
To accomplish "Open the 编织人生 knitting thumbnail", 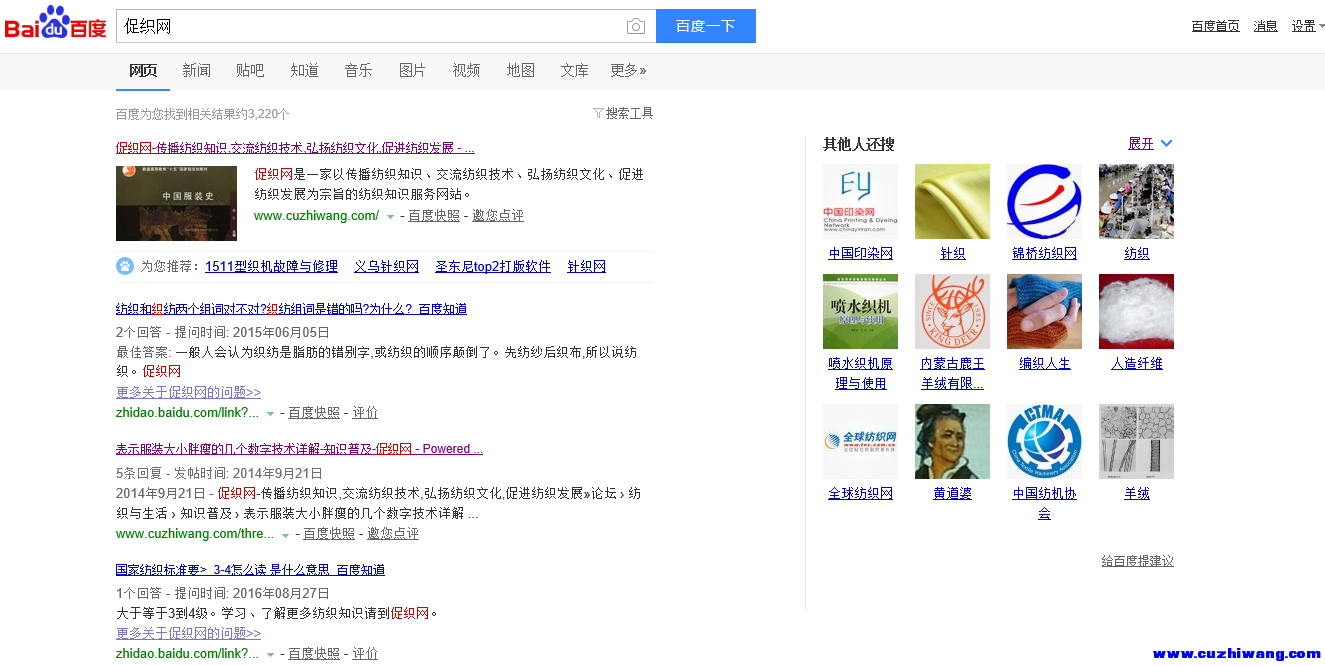I will [1044, 311].
